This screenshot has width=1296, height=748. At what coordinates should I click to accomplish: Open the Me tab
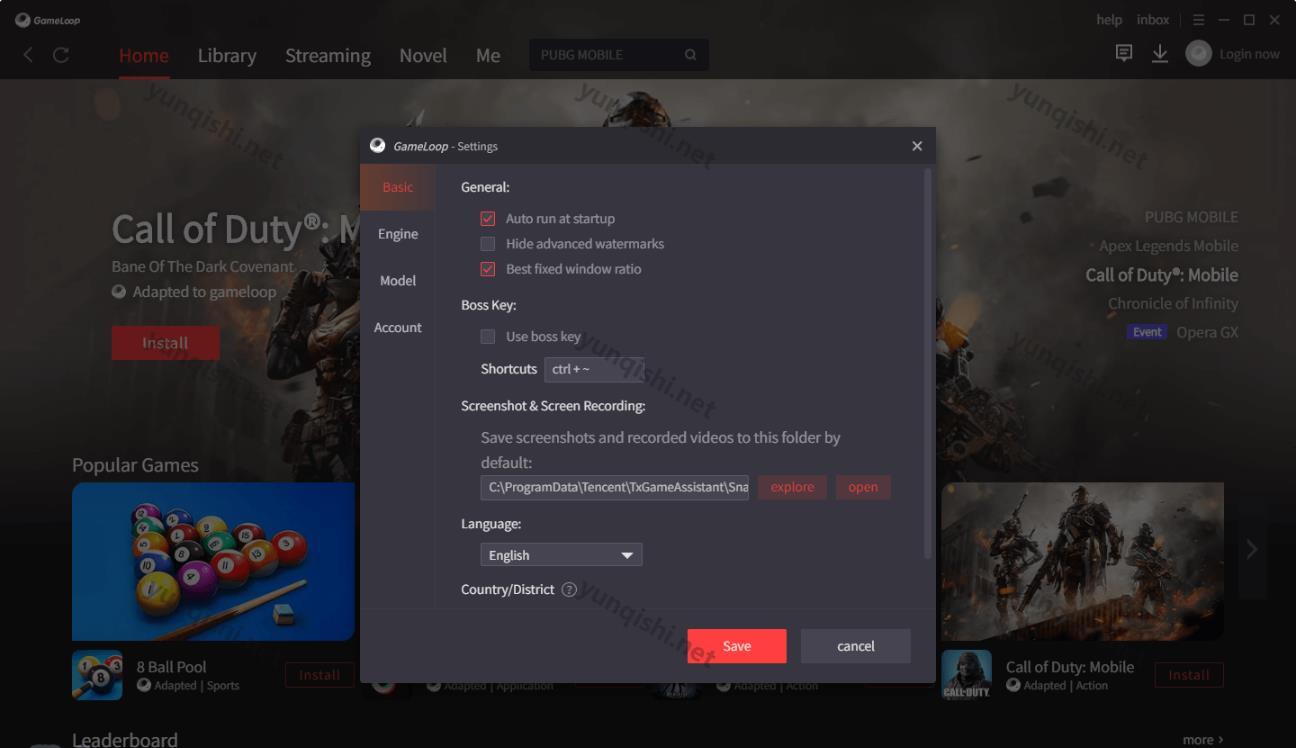click(x=488, y=55)
